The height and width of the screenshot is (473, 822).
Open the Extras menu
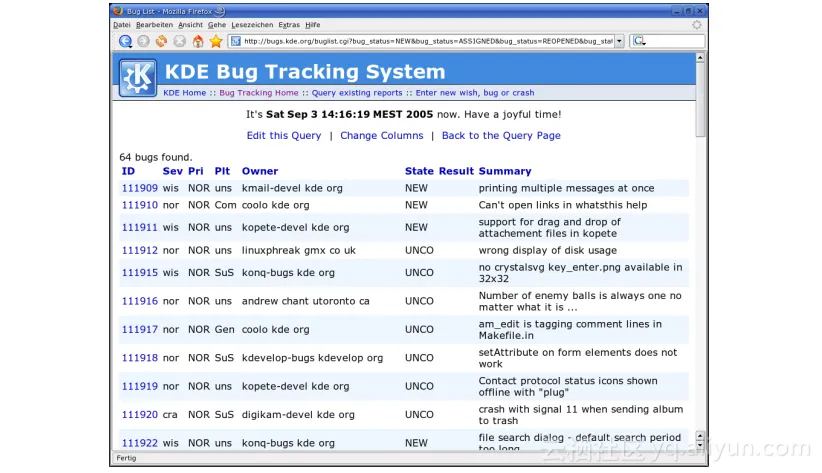pos(289,25)
